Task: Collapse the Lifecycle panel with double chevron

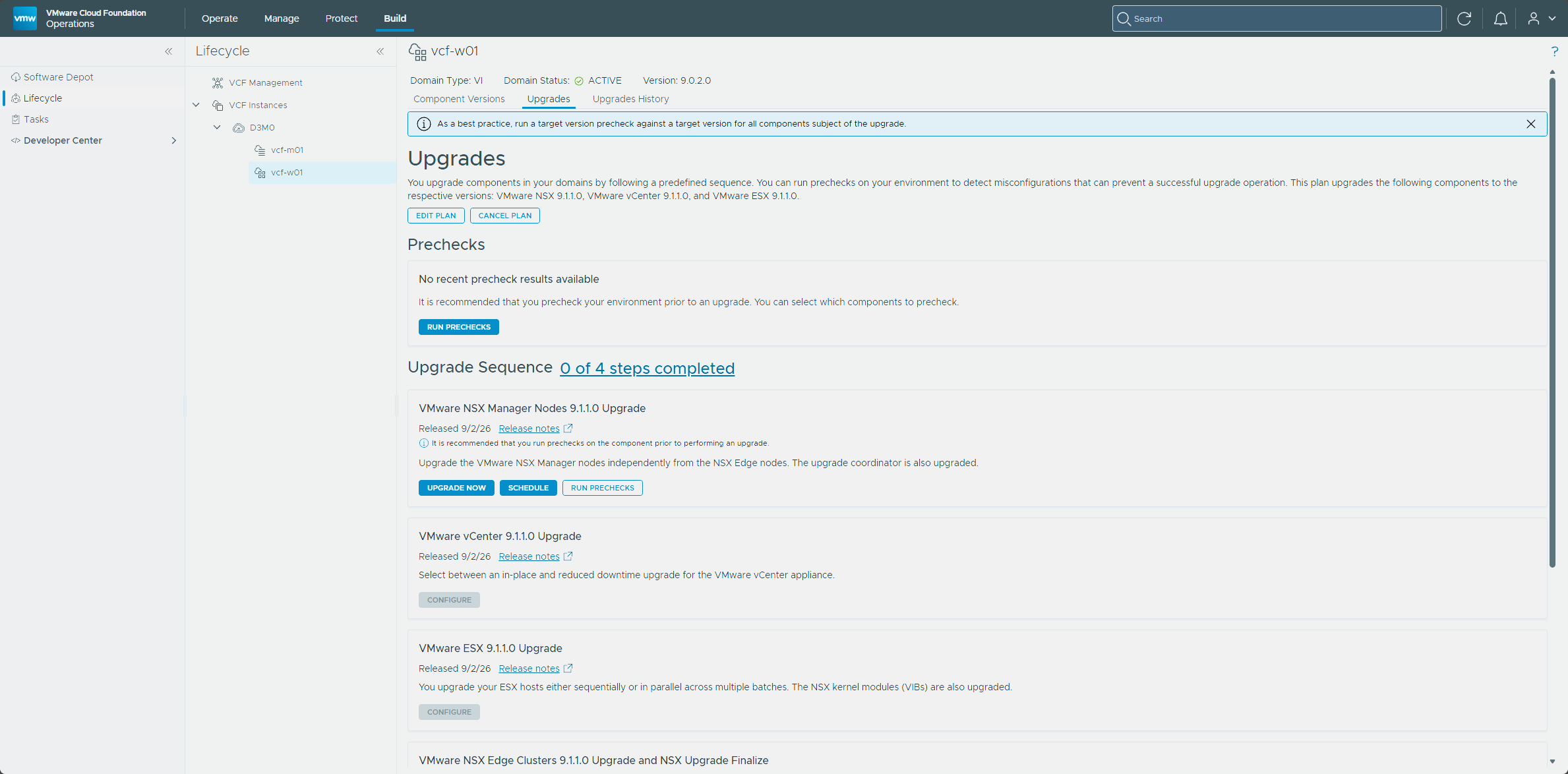Action: [380, 51]
